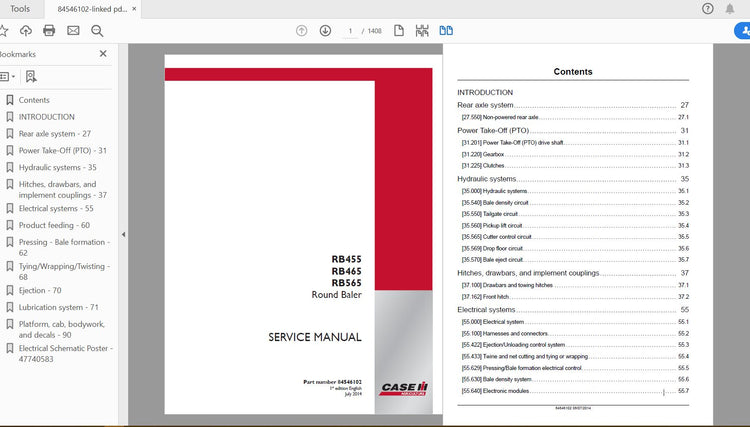Image resolution: width=750 pixels, height=427 pixels.
Task: Click the CASE IH logo on cover
Action: click(403, 389)
